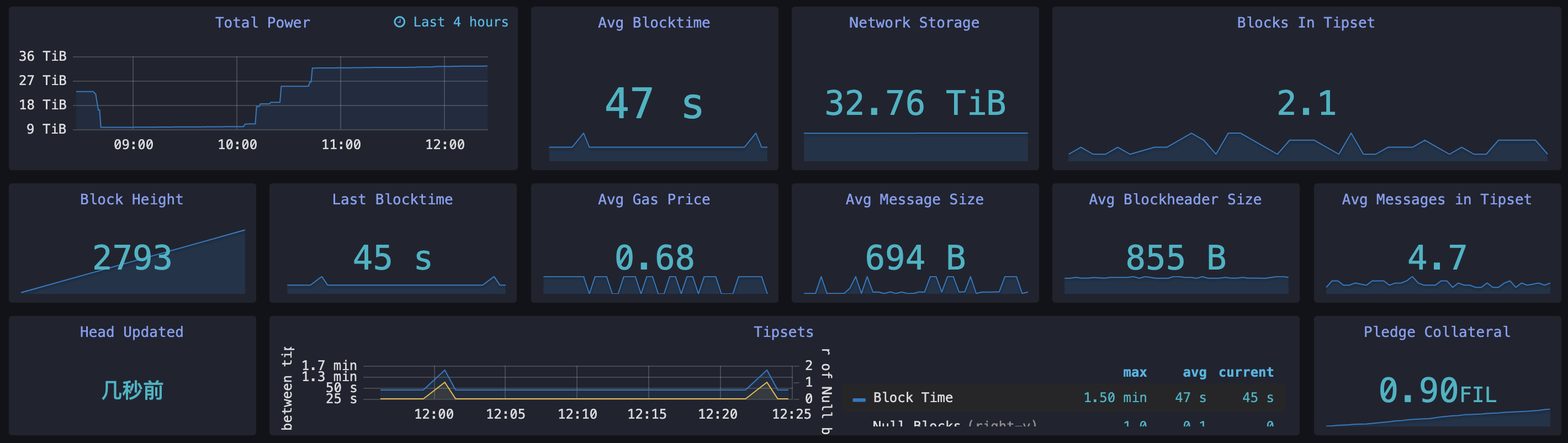Click the Last Blocktime panel title
Screen dimensions: 1568x443
(392, 200)
